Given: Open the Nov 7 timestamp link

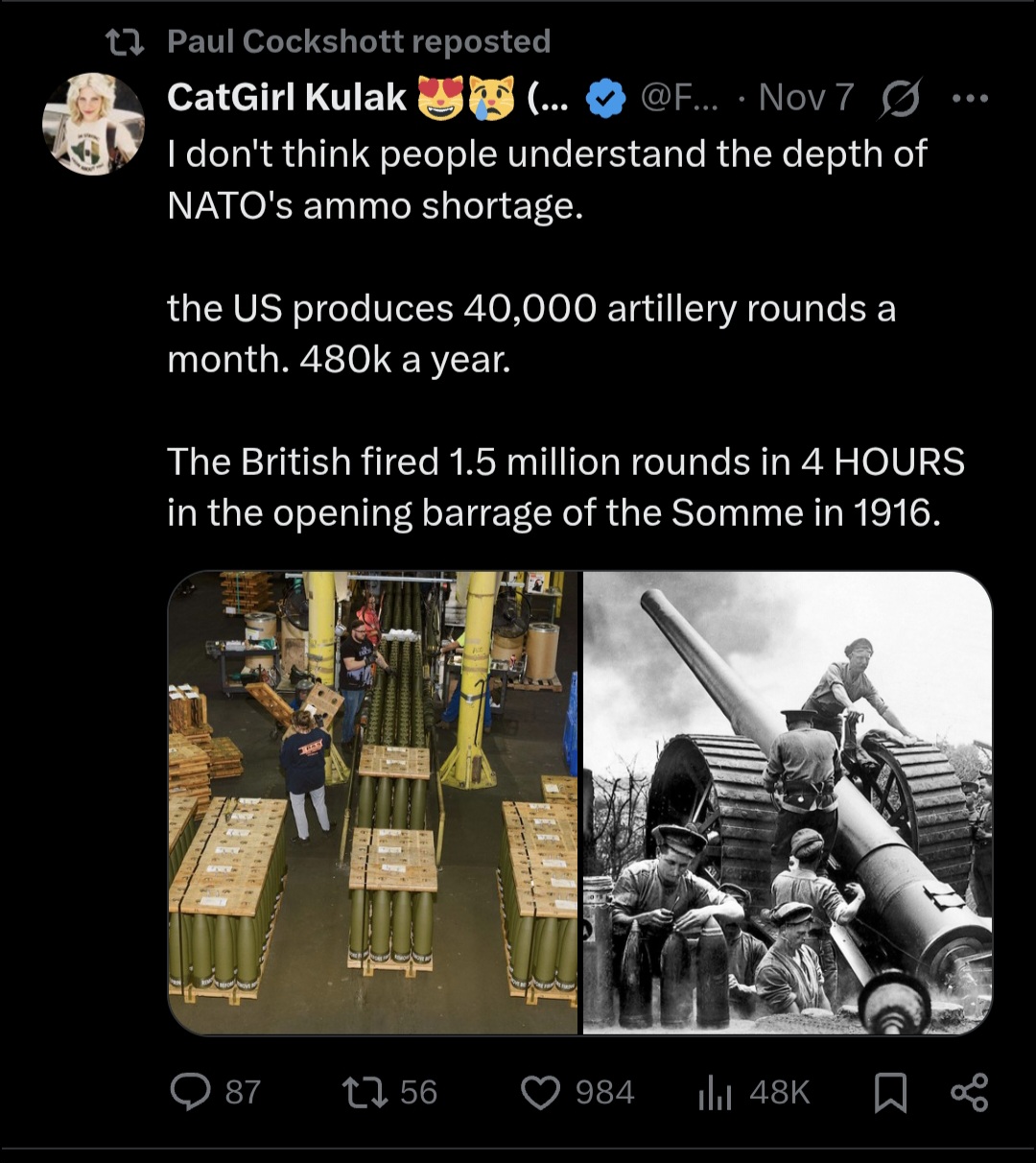Looking at the screenshot, I should [806, 98].
